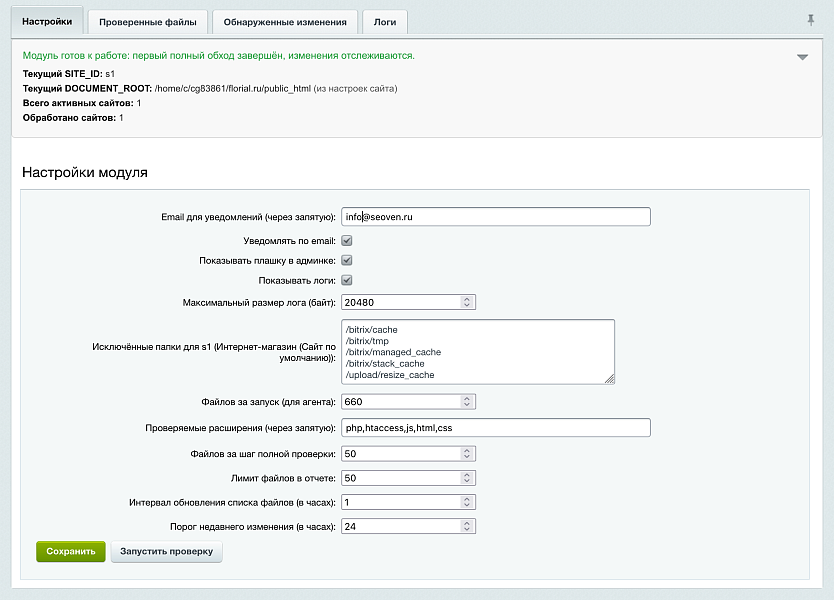The width and height of the screenshot is (834, 600).
Task: Toggle the 'Показывать логи' checkbox
Action: point(345,279)
